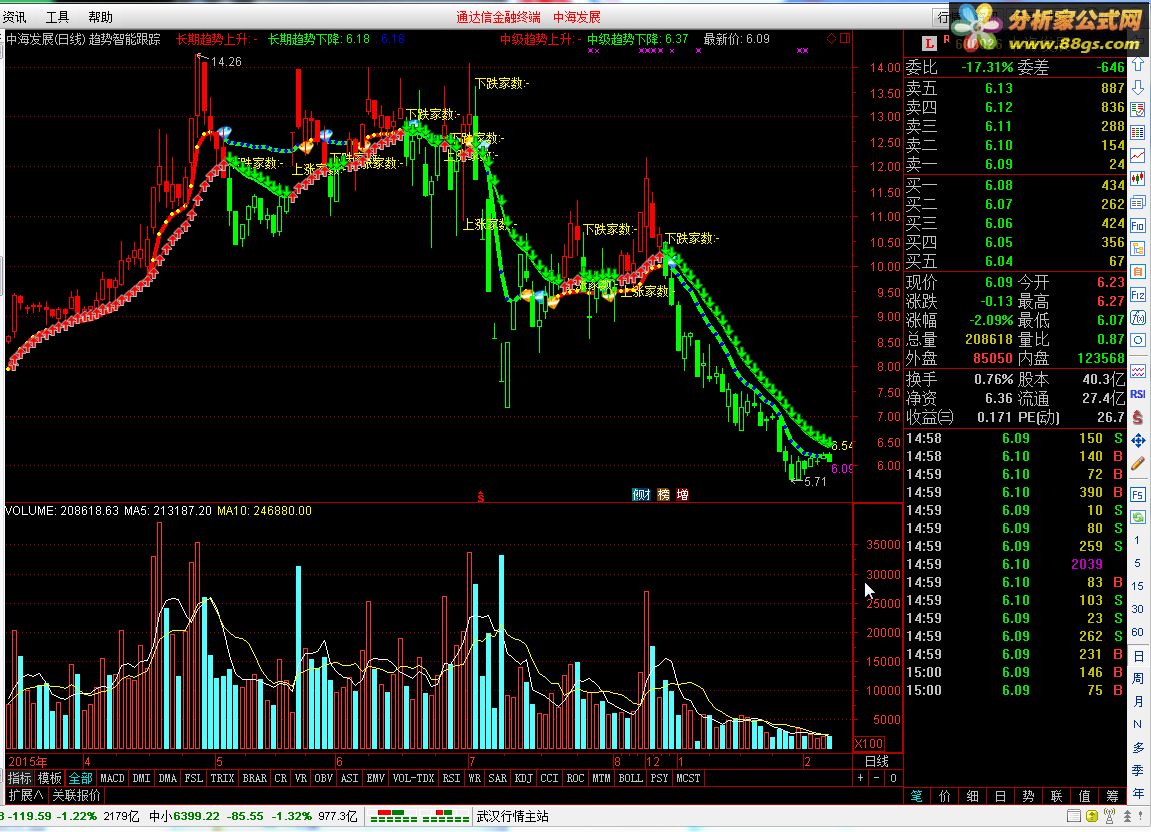The image size is (1151, 832).
Task: Click the RSI indicator icon in sidebar
Action: (1138, 394)
